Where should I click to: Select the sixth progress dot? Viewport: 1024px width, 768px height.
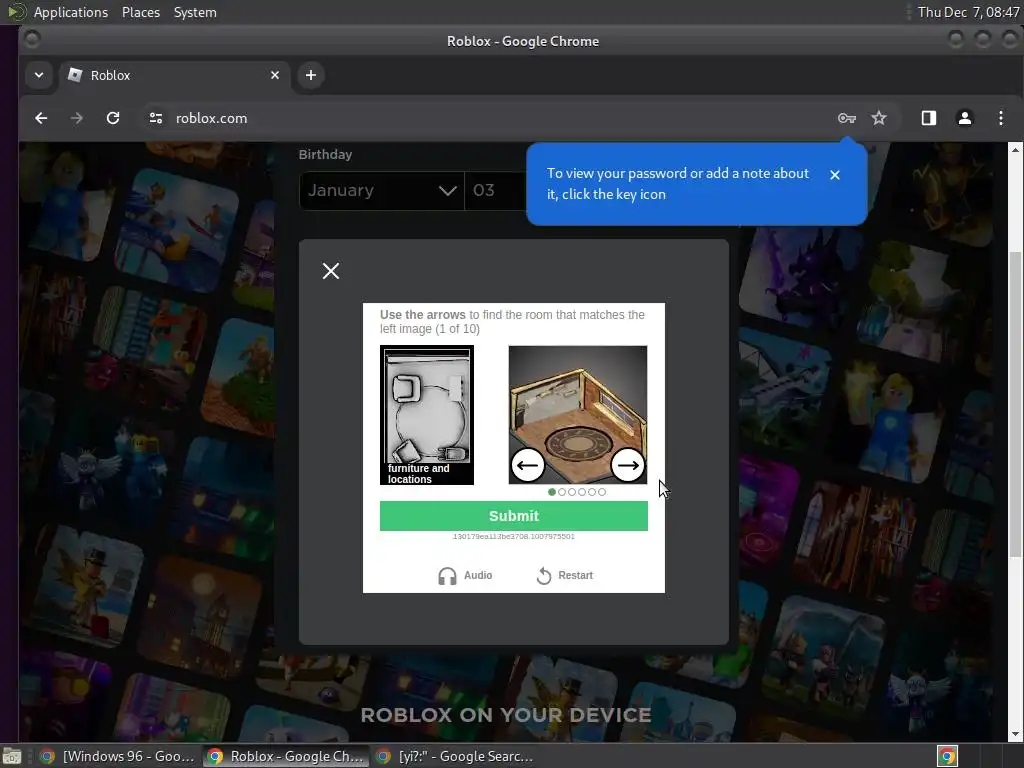(x=601, y=492)
